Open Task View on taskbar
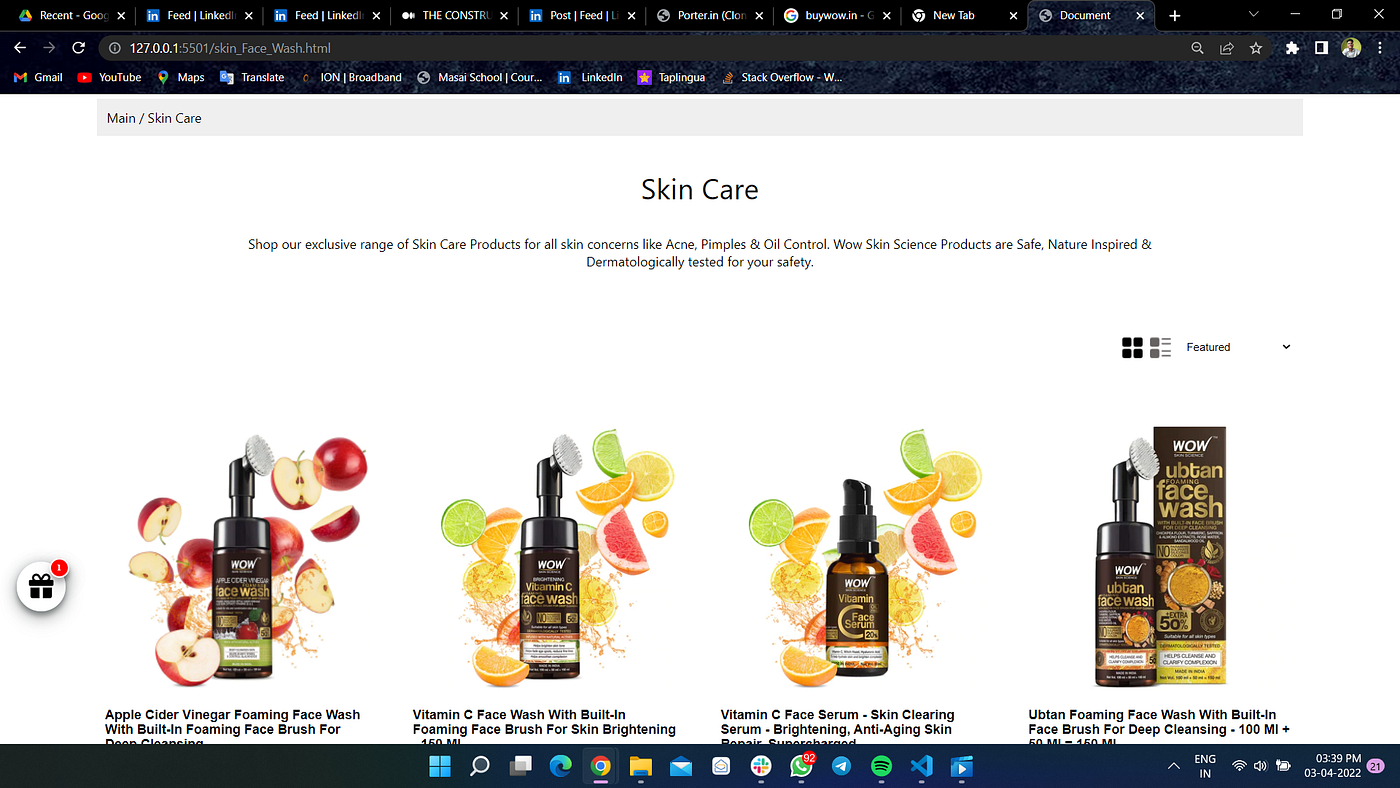 (x=520, y=767)
